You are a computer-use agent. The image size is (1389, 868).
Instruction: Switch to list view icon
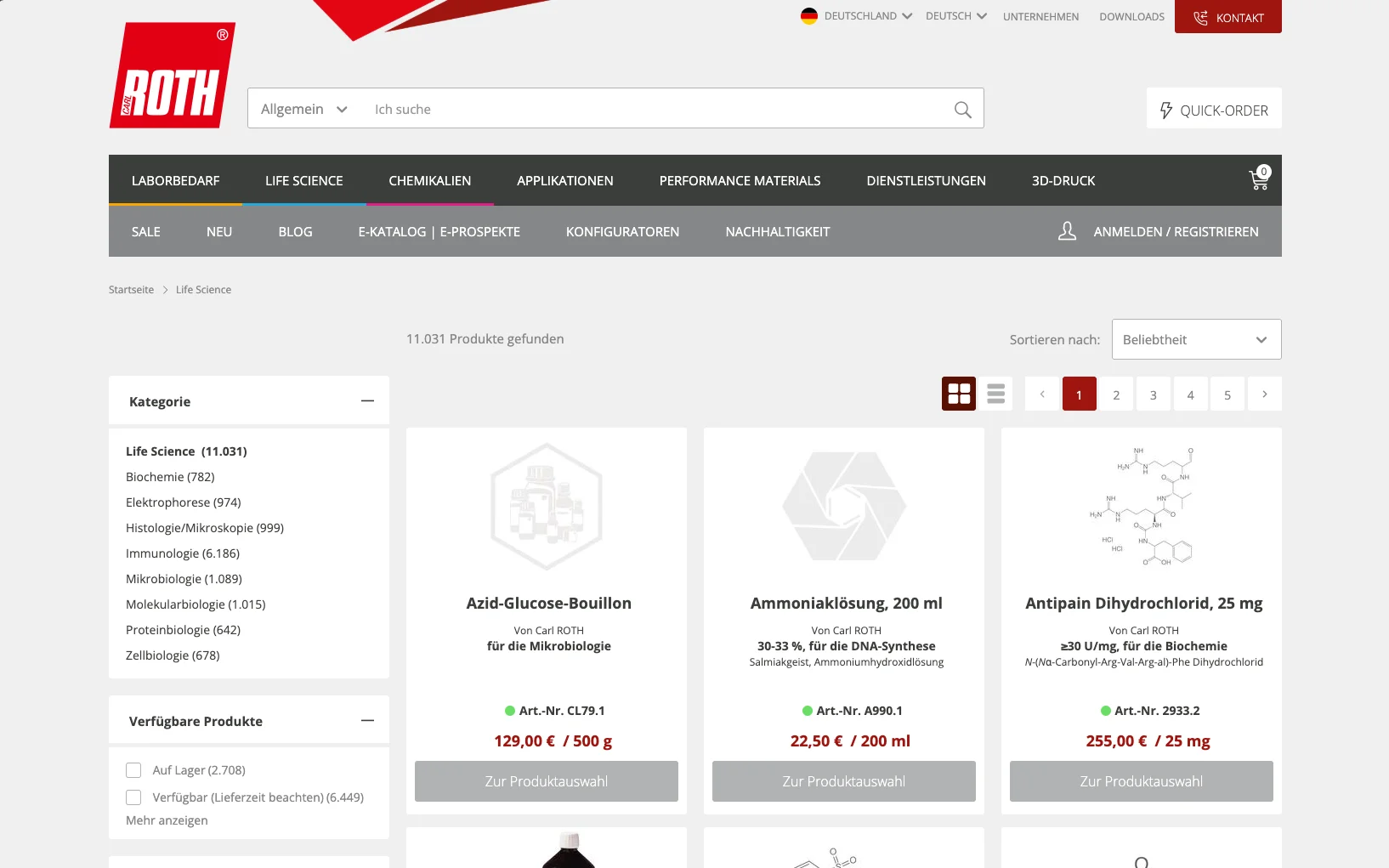point(995,394)
